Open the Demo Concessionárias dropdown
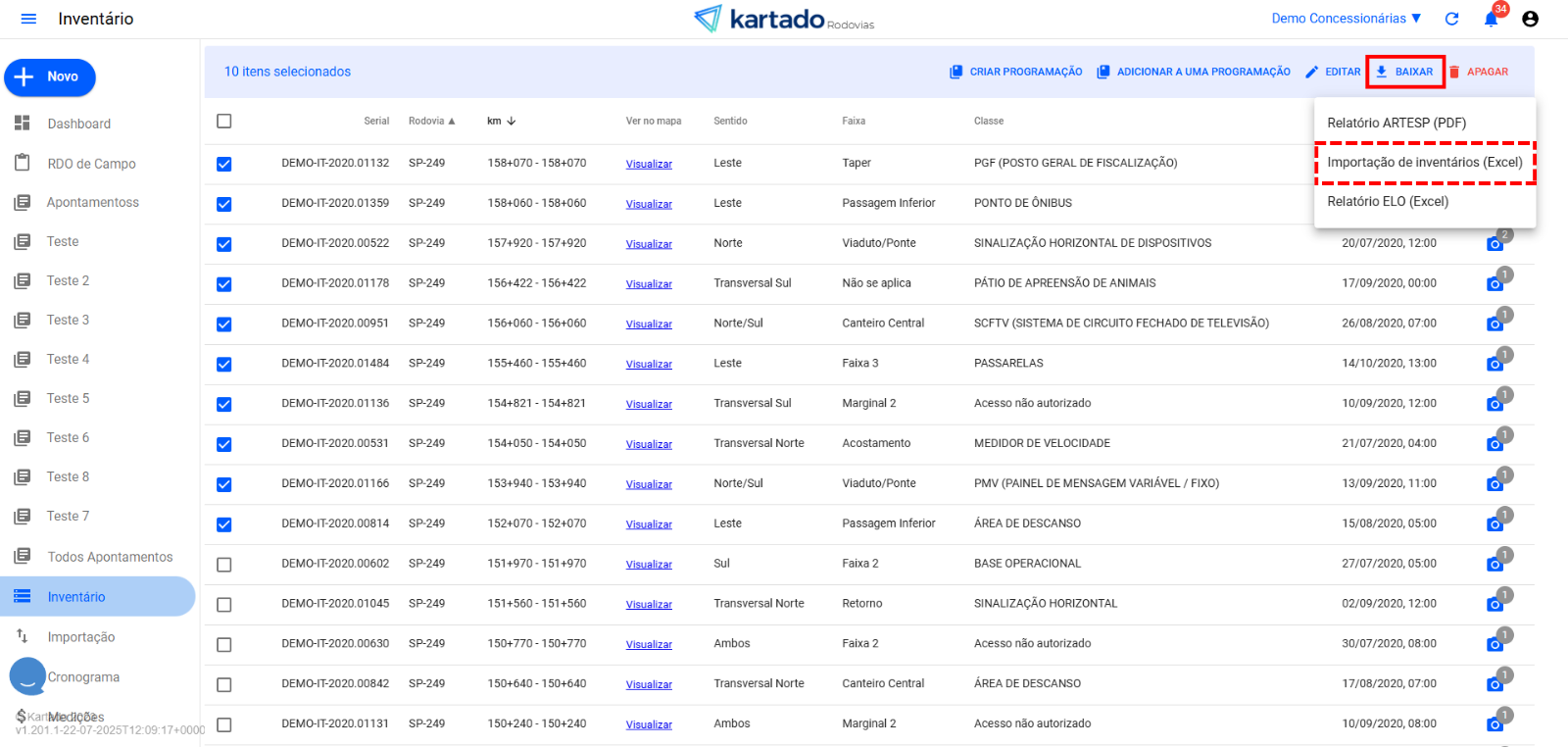The height and width of the screenshot is (747, 1568). 1346,19
